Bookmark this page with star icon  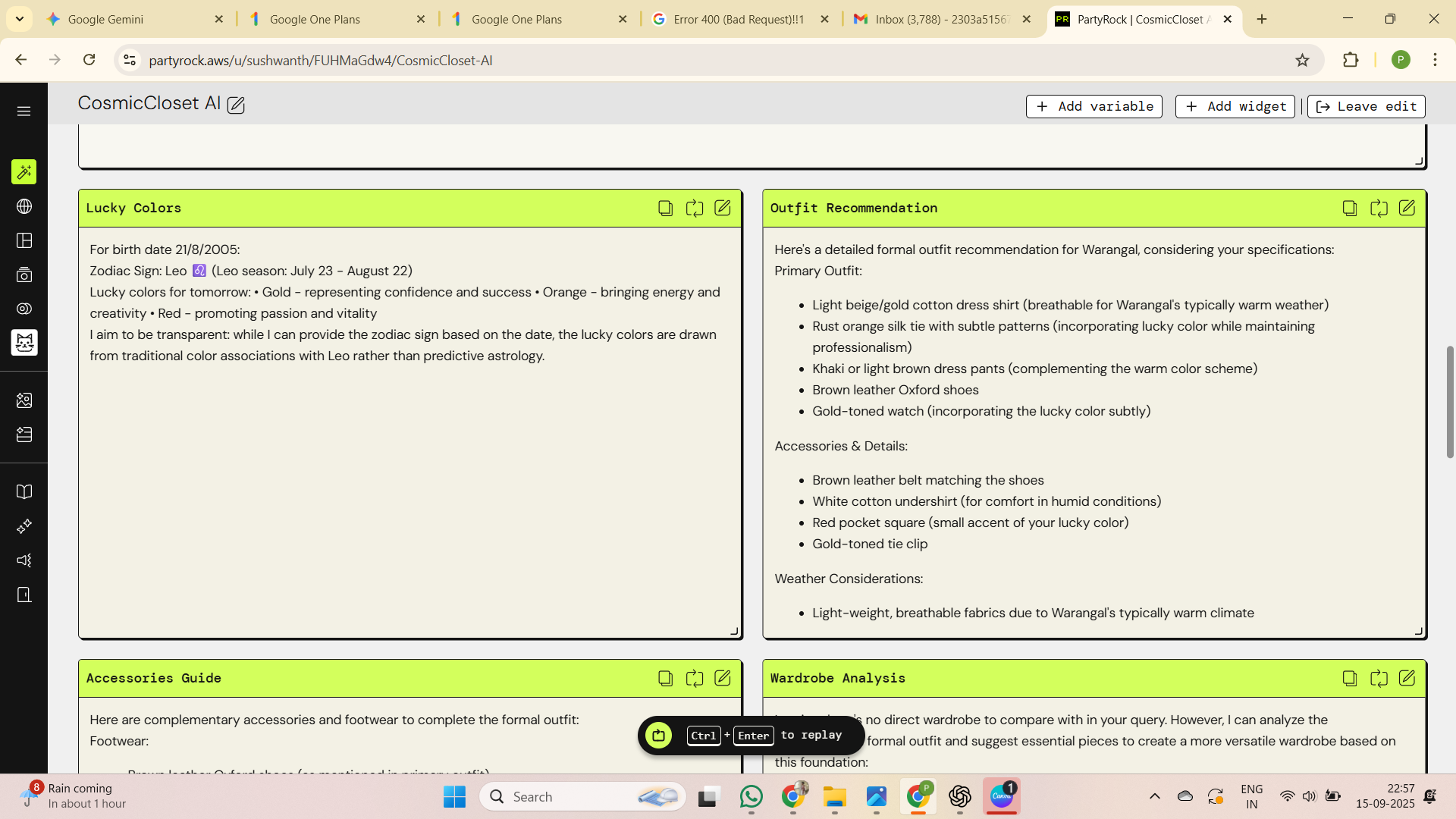[1302, 60]
